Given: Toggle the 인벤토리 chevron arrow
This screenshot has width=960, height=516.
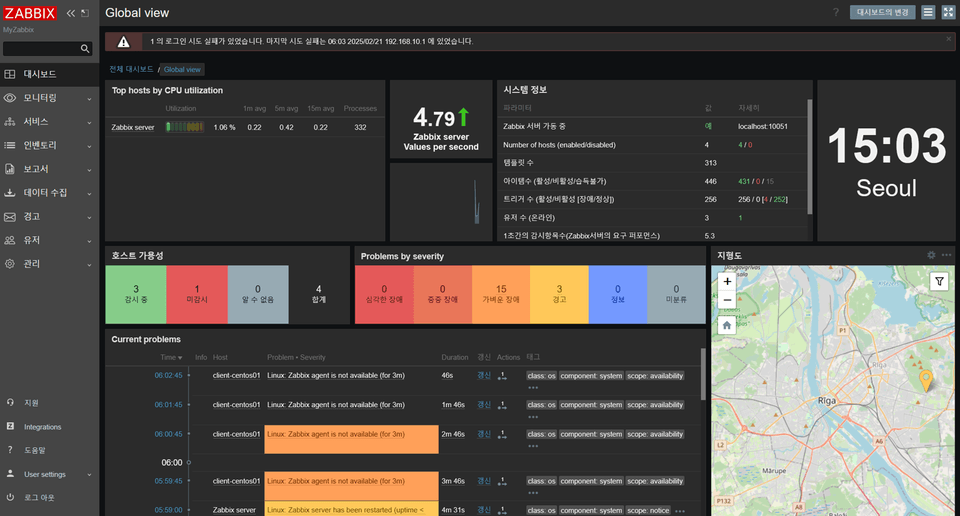Looking at the screenshot, I should 89,146.
